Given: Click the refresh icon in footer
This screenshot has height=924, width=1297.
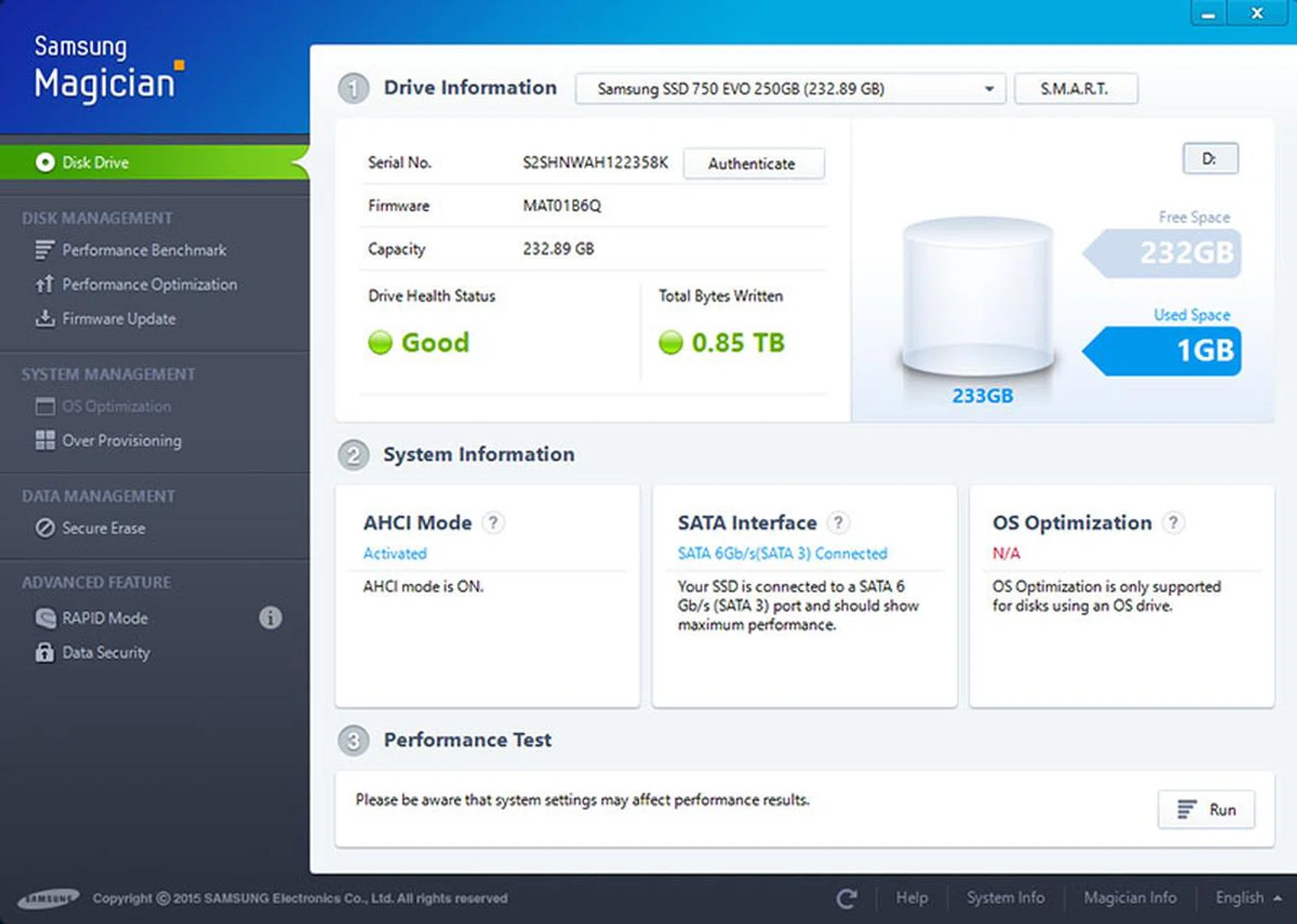Looking at the screenshot, I should click(846, 898).
